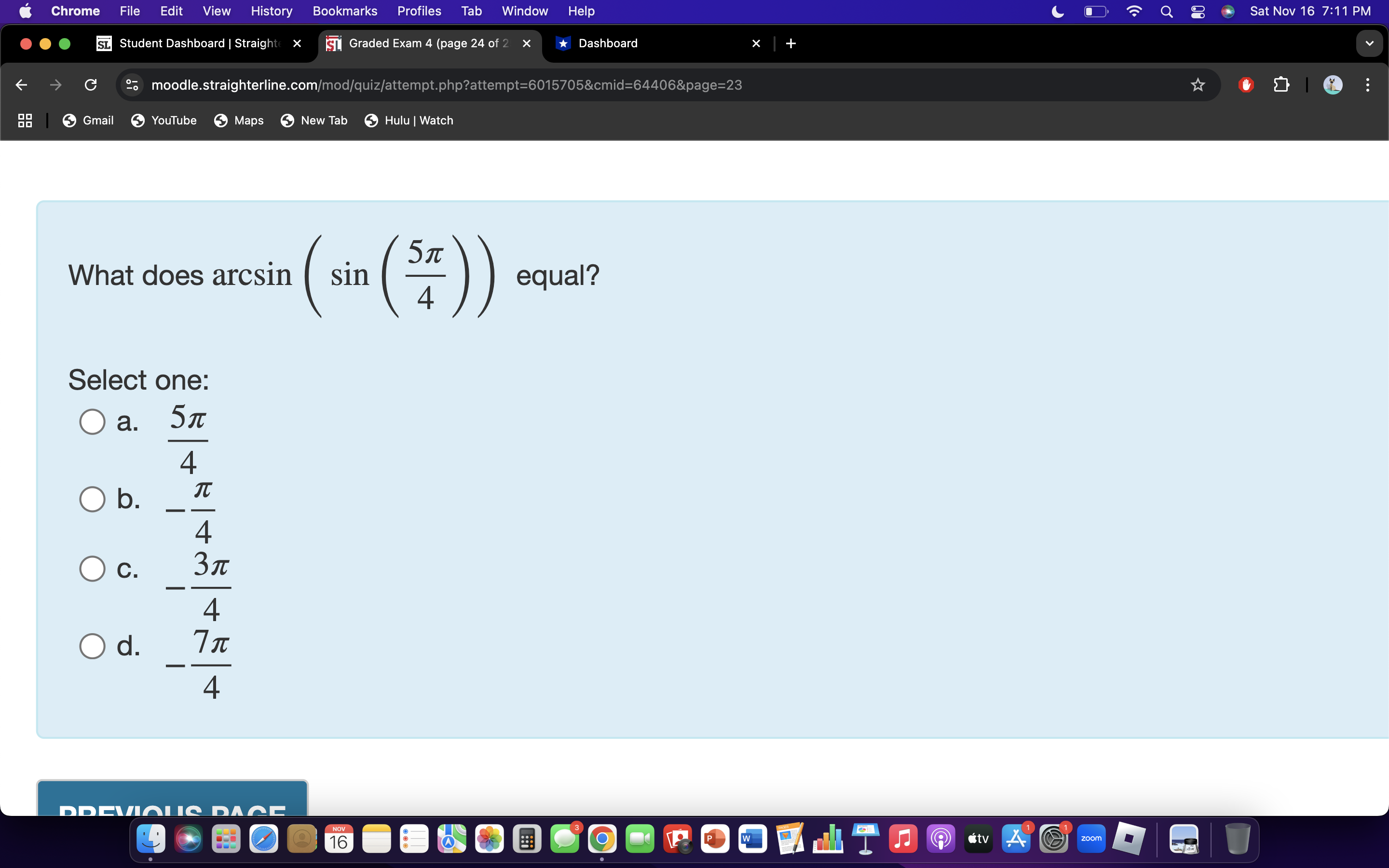Open Calculator from the Dock
The image size is (1389, 868).
527,838
